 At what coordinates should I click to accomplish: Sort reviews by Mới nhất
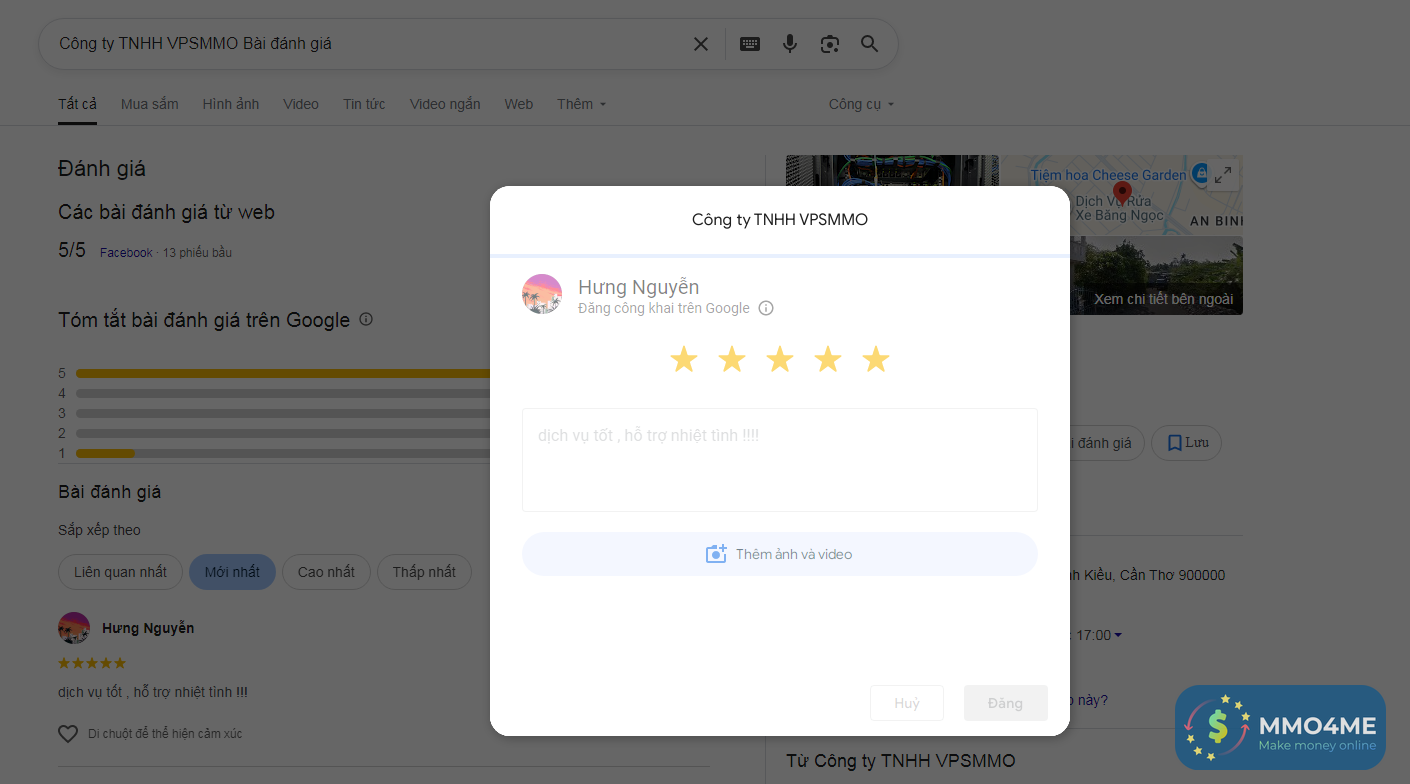[232, 572]
